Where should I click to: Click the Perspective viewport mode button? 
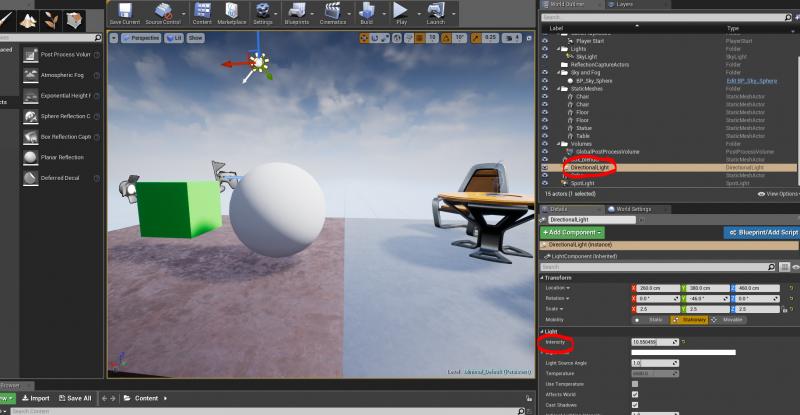pyautogui.click(x=141, y=38)
